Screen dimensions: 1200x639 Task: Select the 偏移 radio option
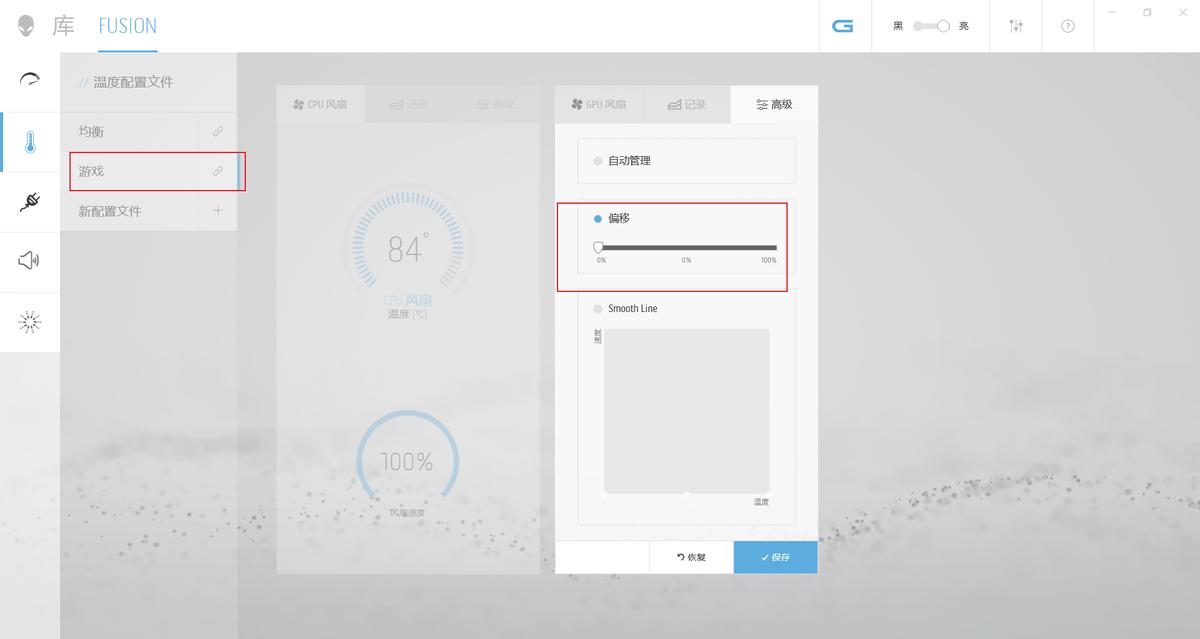(x=597, y=218)
